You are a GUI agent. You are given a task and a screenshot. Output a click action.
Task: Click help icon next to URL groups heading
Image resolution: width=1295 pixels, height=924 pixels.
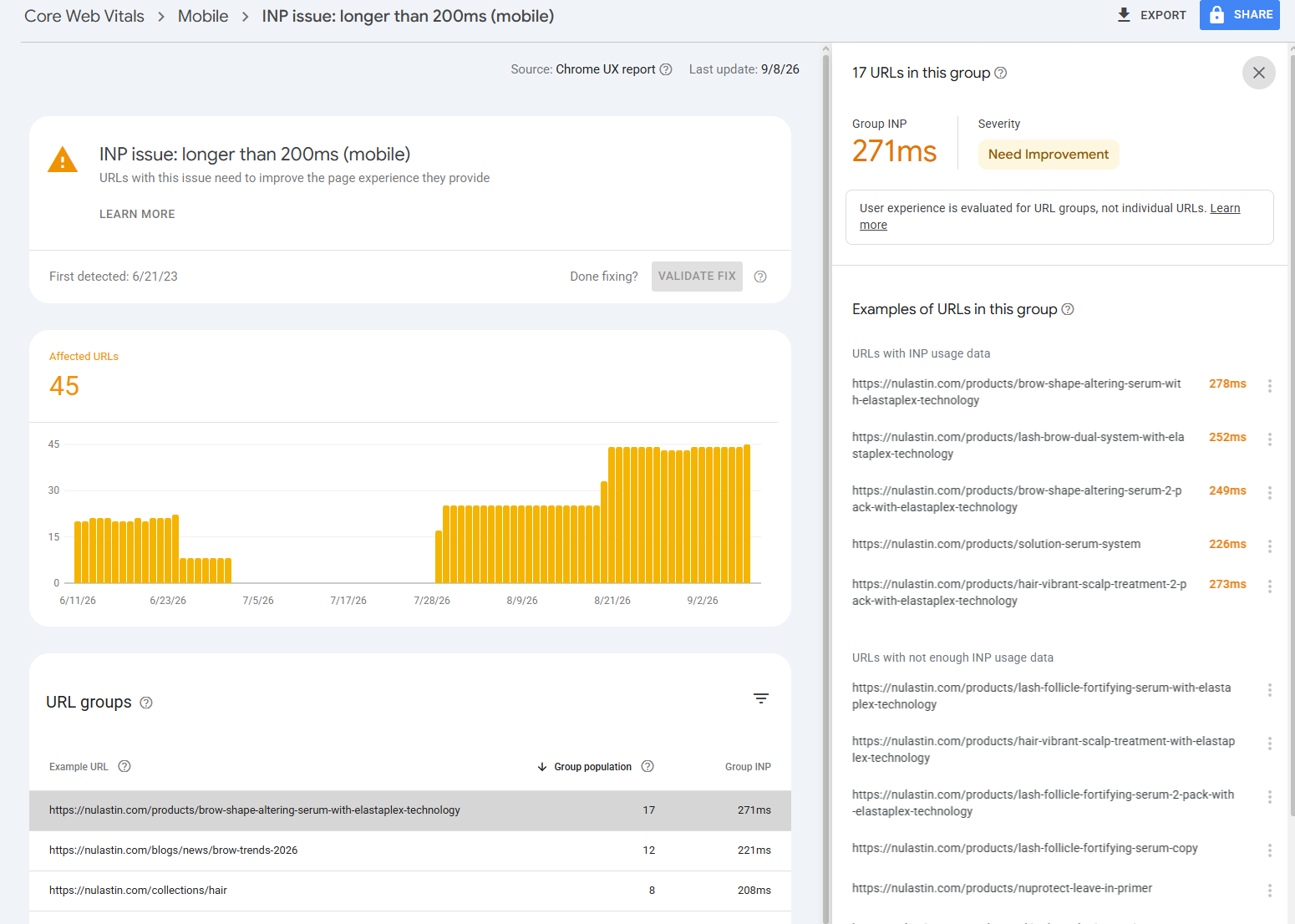[146, 703]
